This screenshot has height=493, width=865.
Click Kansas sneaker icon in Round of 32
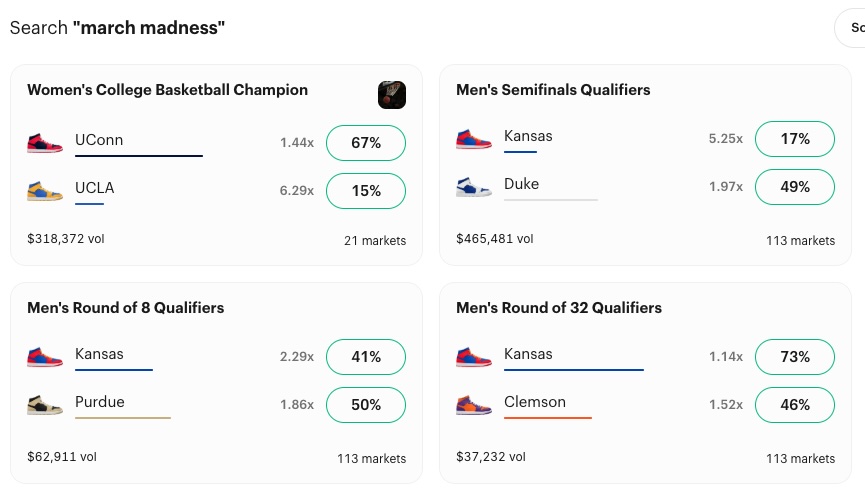tap(474, 357)
